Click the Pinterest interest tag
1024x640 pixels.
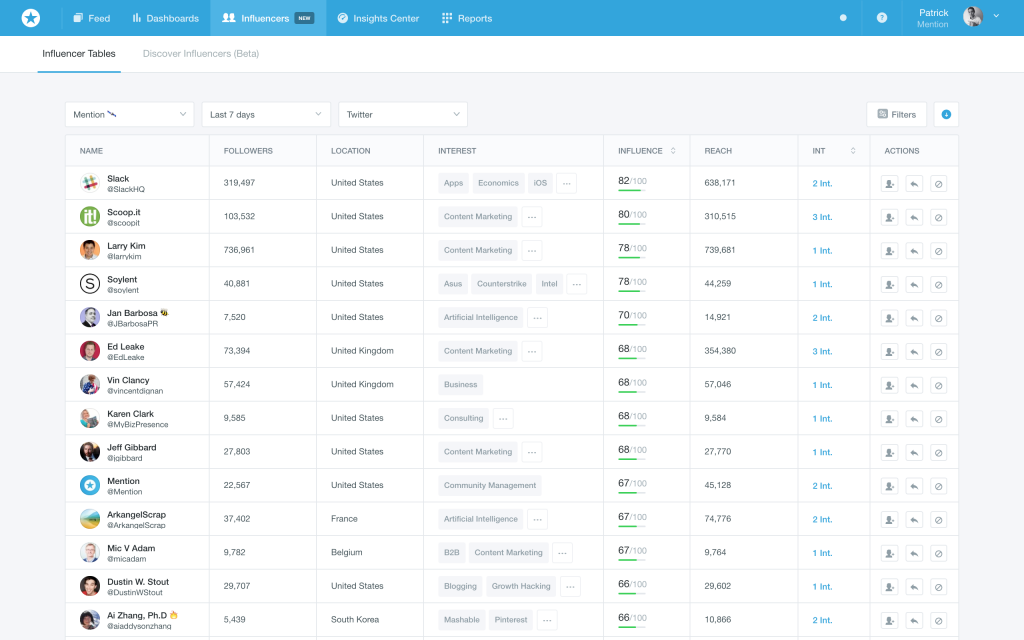(511, 620)
